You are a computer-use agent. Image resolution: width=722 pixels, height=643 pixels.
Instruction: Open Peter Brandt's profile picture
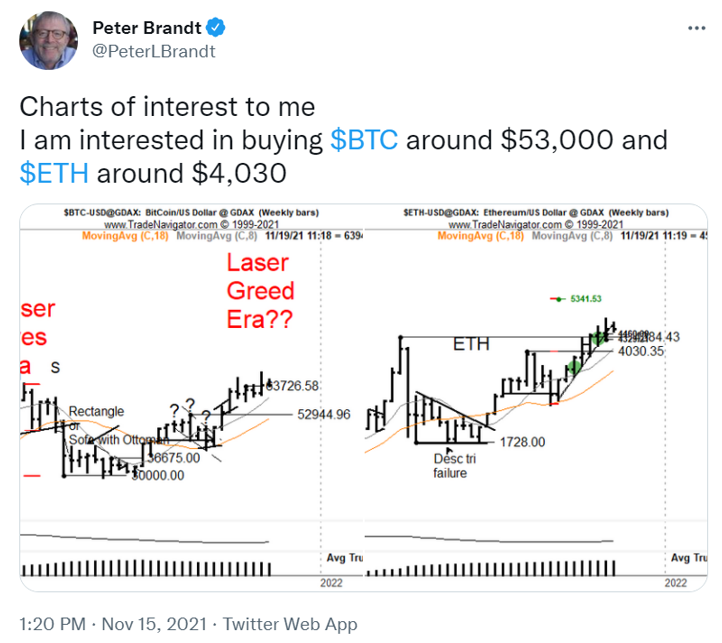point(48,40)
